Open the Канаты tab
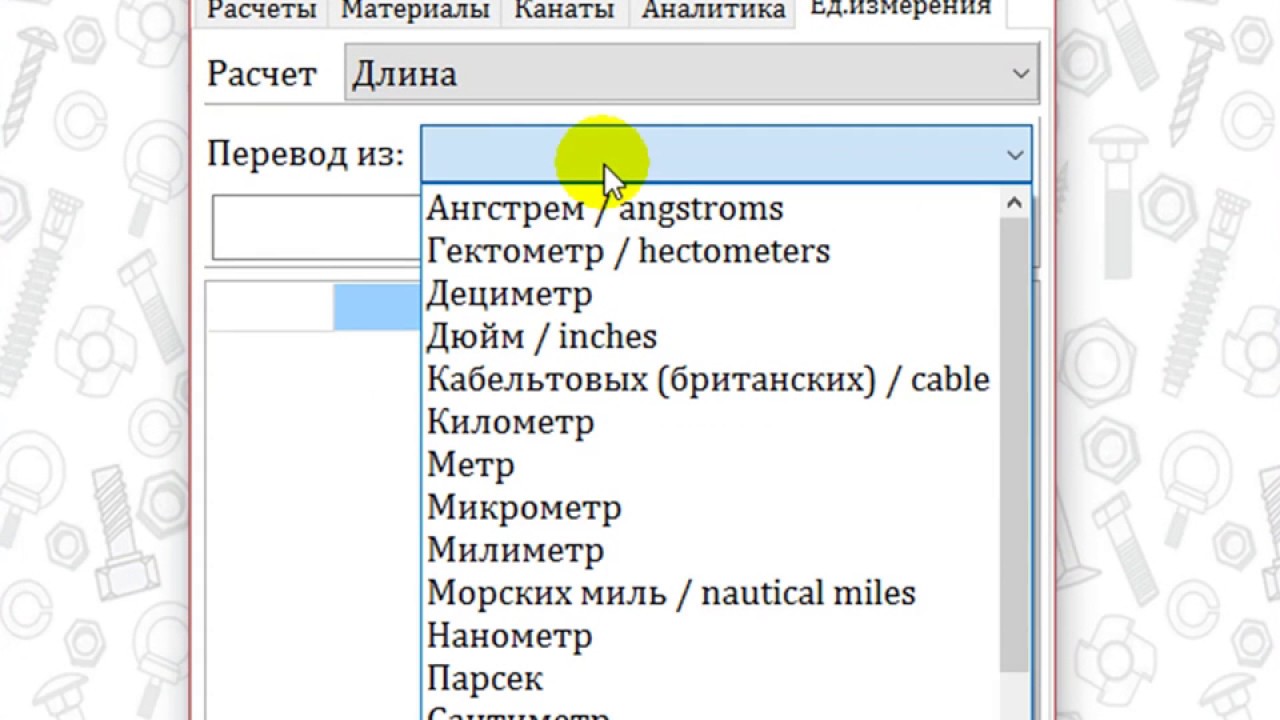Screen dimensions: 1280x720 [x=564, y=10]
